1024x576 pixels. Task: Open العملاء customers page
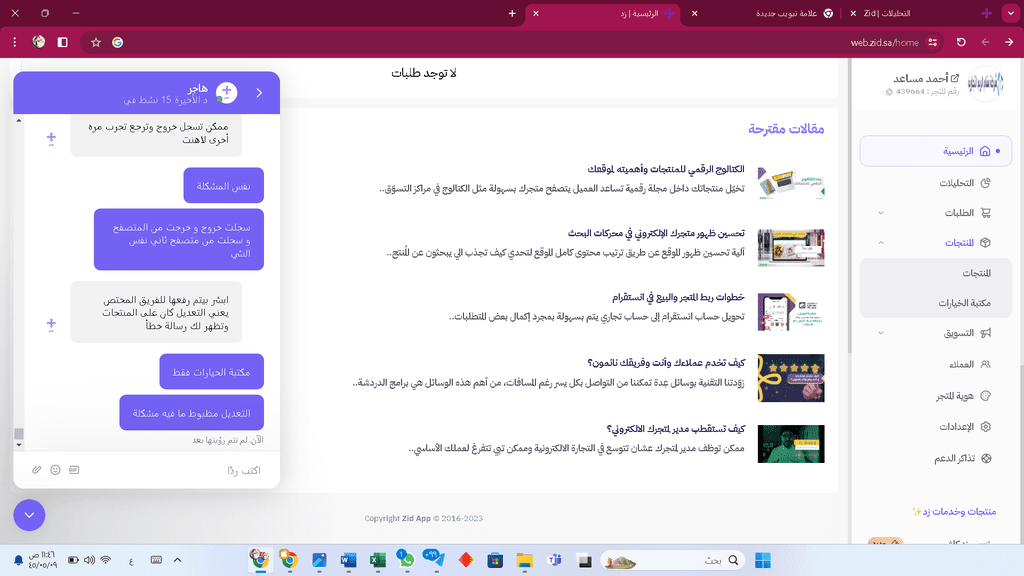point(961,364)
